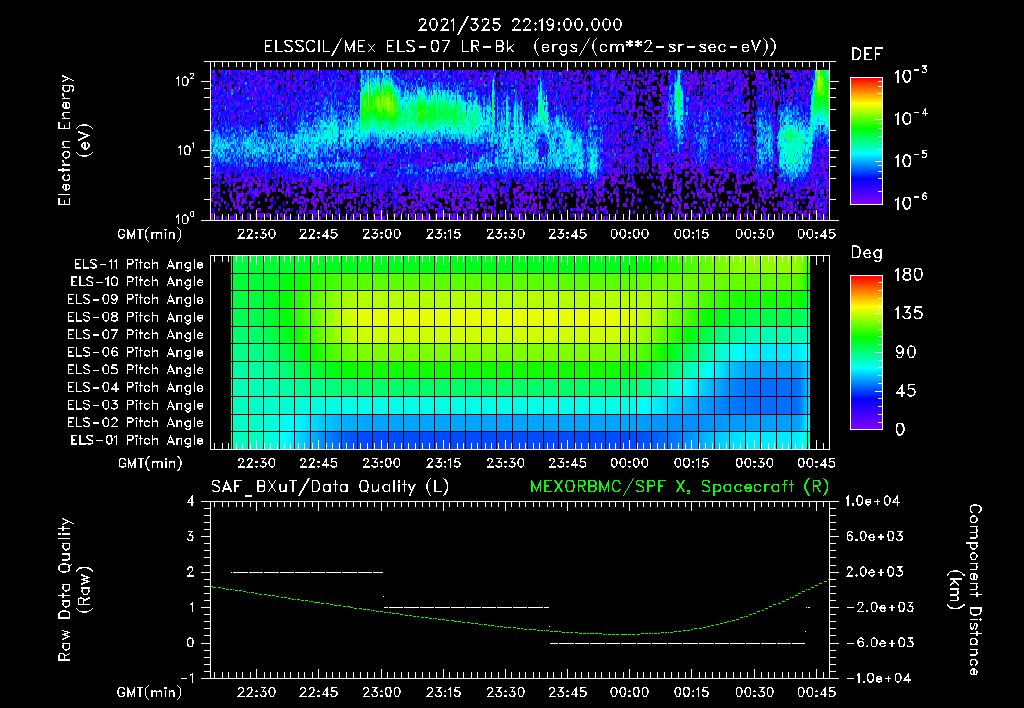Click the Deg color scale label
This screenshot has height=708, width=1024.
click(867, 253)
